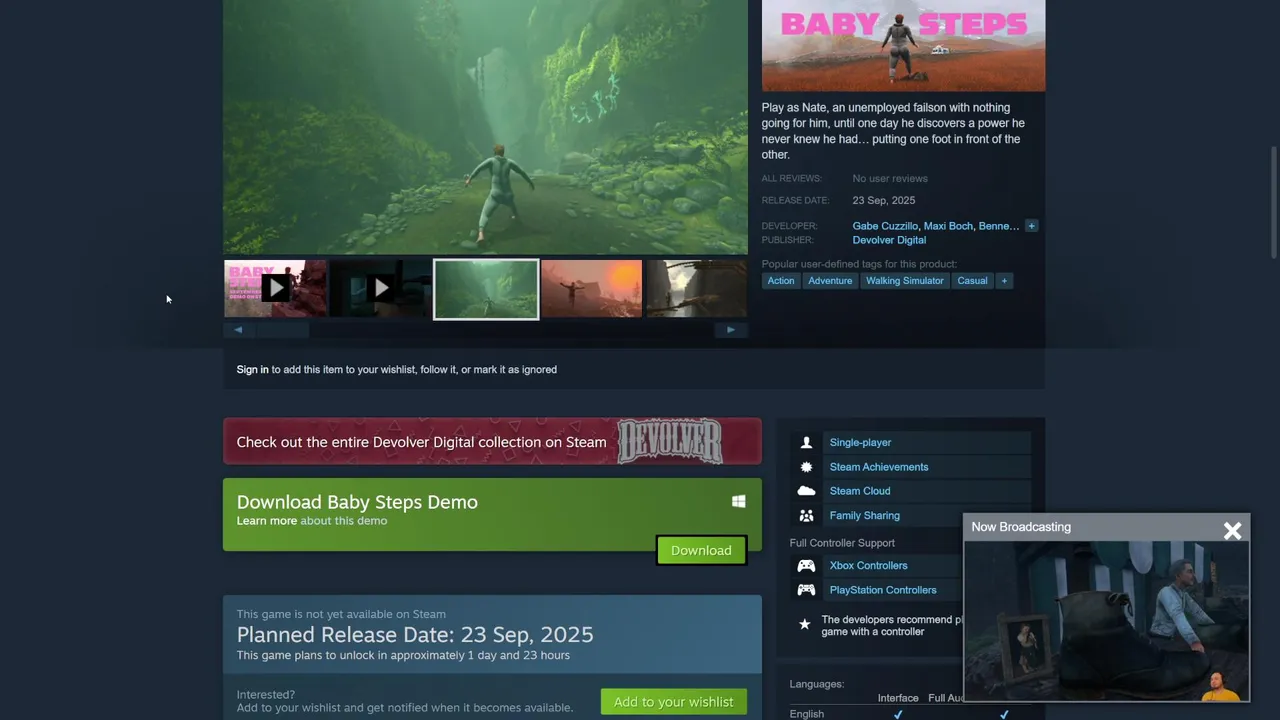Click the Family Sharing people icon
The width and height of the screenshot is (1280, 720).
806,516
